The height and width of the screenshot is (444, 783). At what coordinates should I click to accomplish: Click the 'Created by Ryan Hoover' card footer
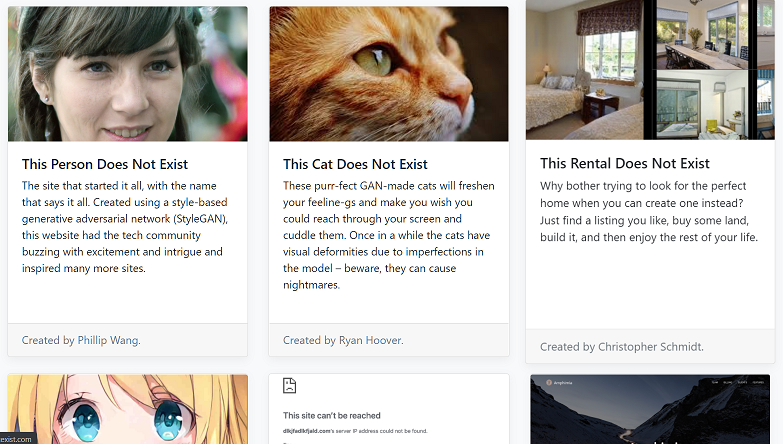coord(389,340)
